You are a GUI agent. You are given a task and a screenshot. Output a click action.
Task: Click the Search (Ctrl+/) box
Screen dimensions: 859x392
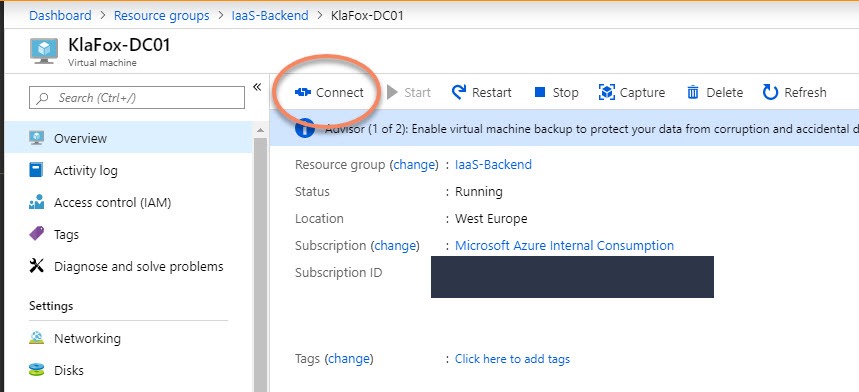coord(137,98)
